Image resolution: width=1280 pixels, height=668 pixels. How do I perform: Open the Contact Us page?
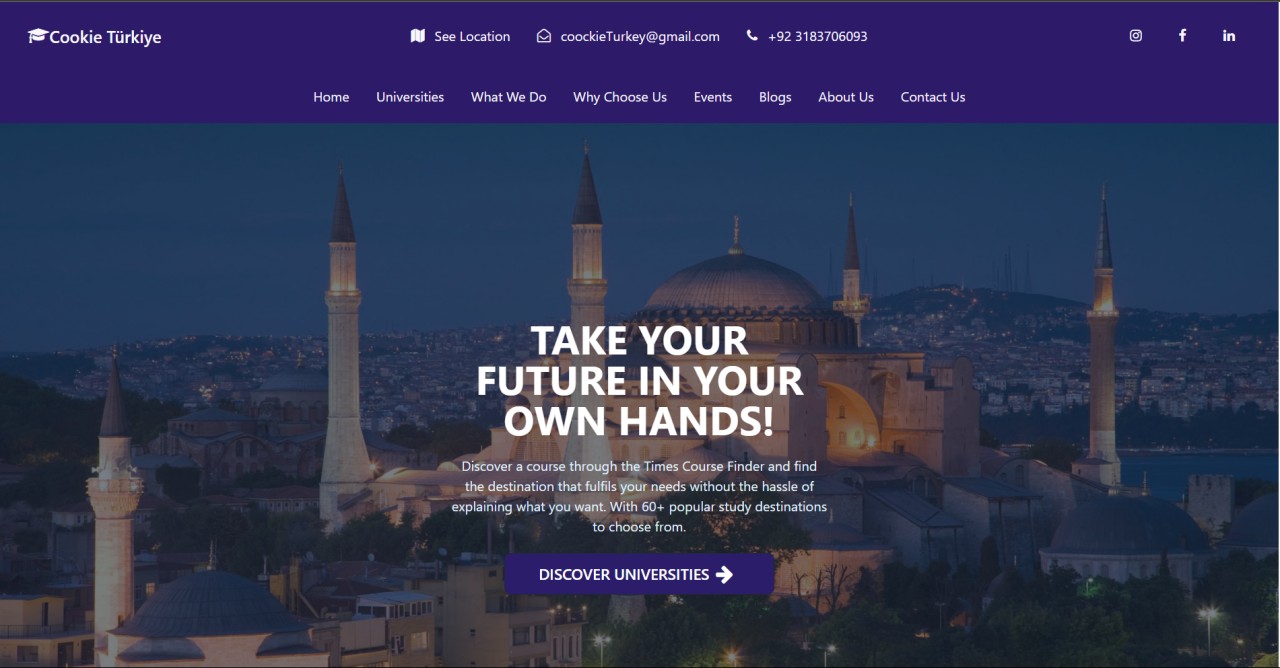tap(933, 97)
